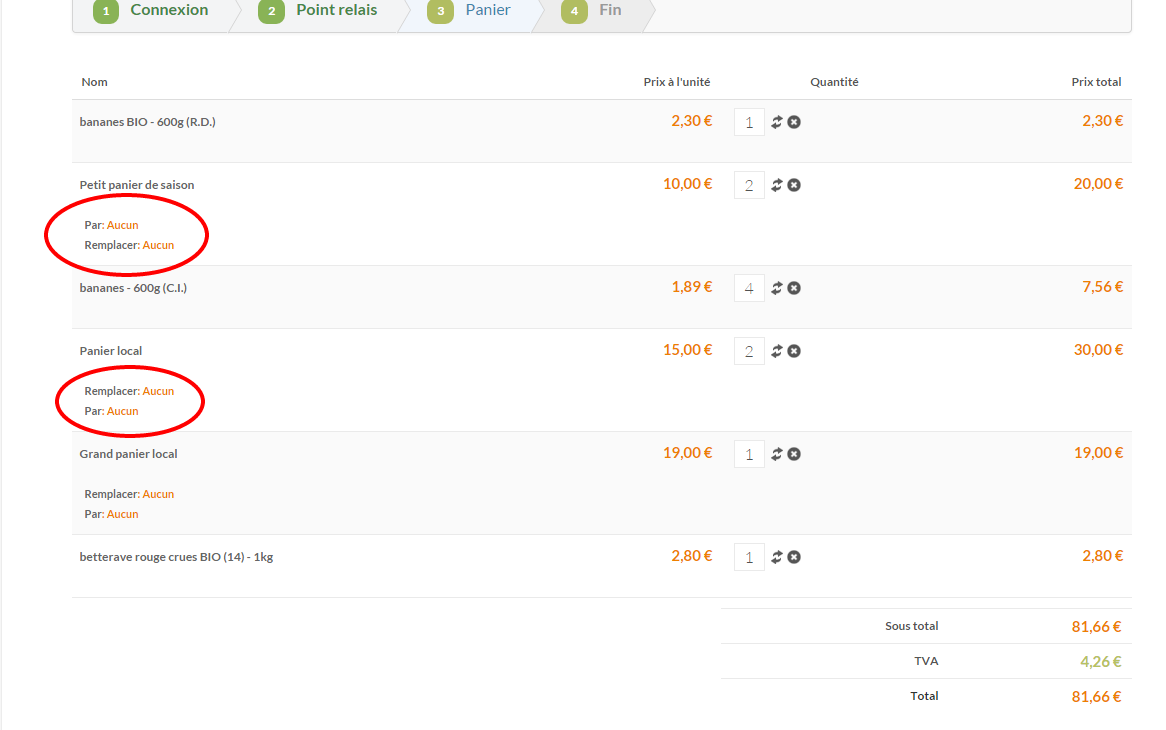The image size is (1166, 730).
Task: Delete betterave rouge crues BIO item
Action: point(794,557)
